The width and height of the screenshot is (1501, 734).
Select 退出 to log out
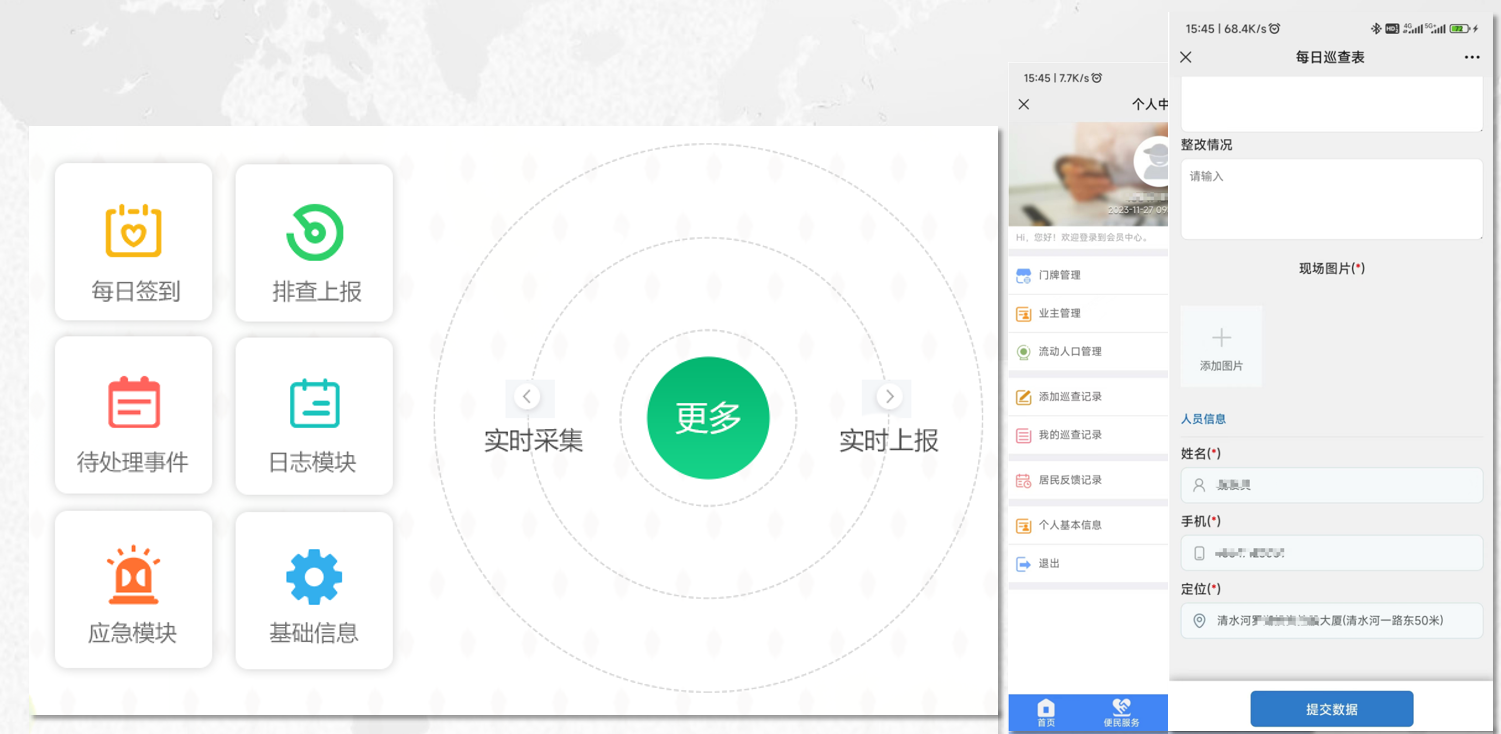(1048, 564)
